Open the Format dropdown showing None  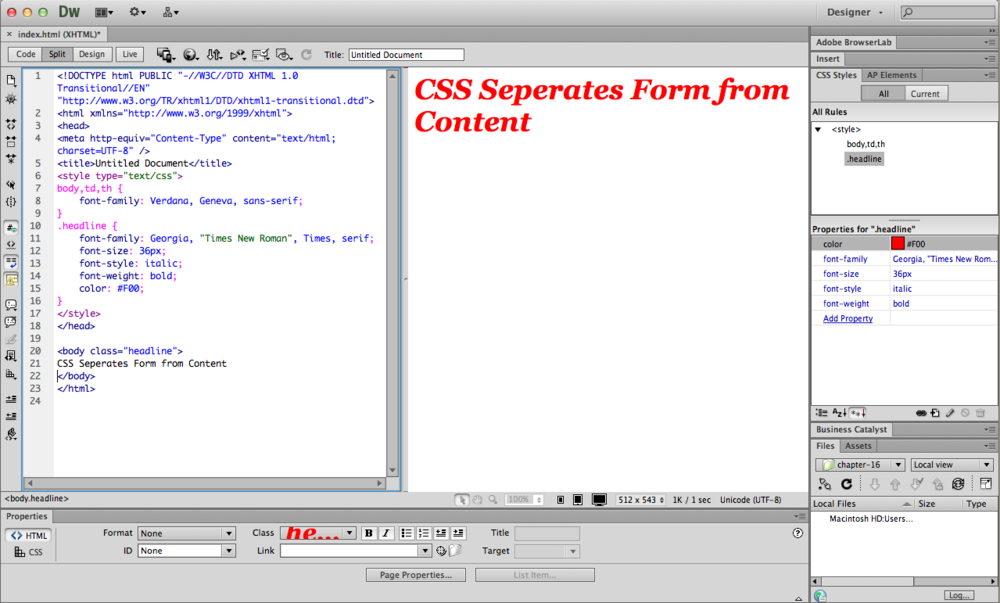pos(186,532)
